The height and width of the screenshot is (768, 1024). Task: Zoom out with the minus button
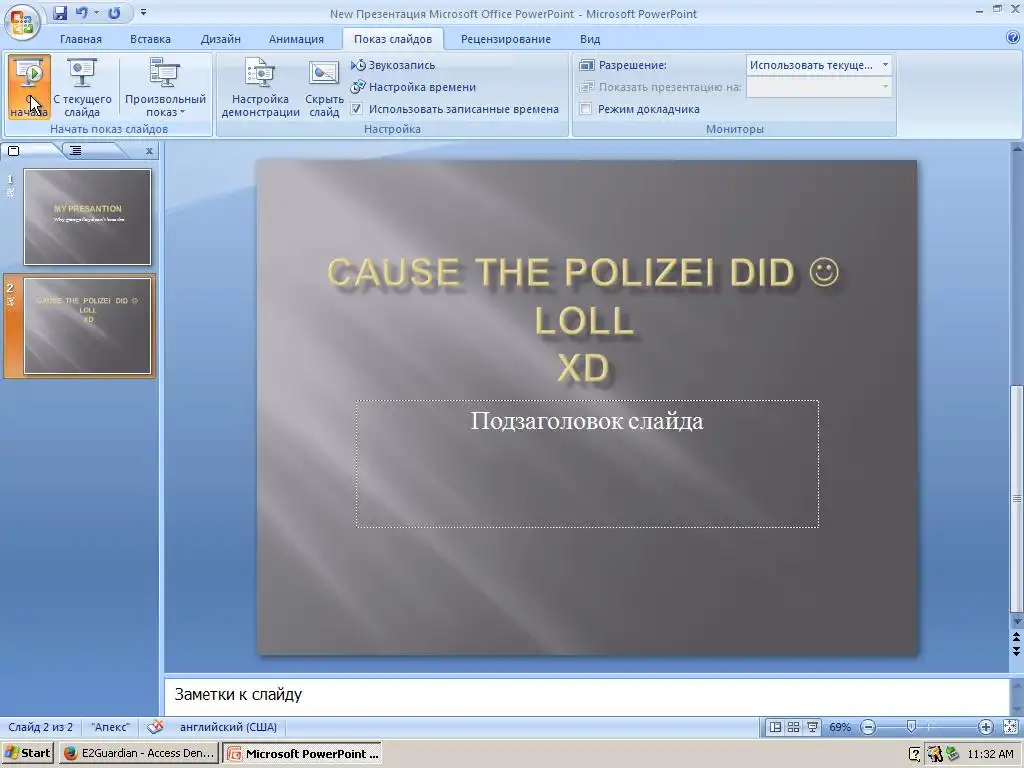[x=868, y=727]
